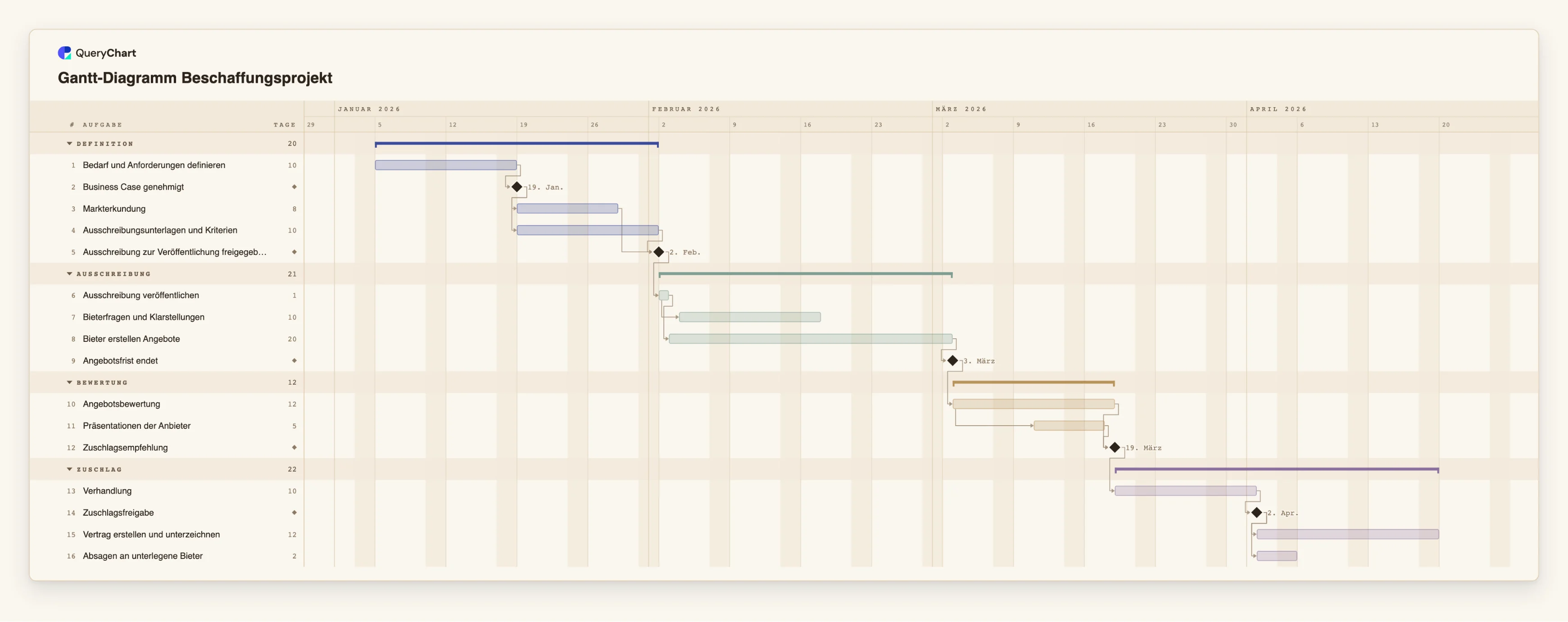Image resolution: width=1568 pixels, height=622 pixels.
Task: Select the 2. Feb. milestone diamond
Action: [x=659, y=252]
